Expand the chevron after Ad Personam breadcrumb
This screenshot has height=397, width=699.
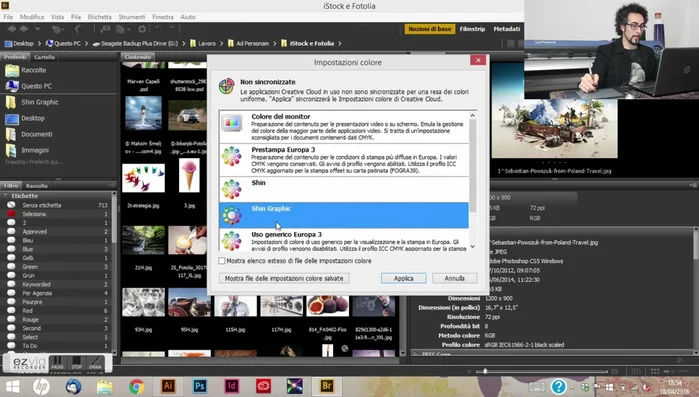coord(275,44)
